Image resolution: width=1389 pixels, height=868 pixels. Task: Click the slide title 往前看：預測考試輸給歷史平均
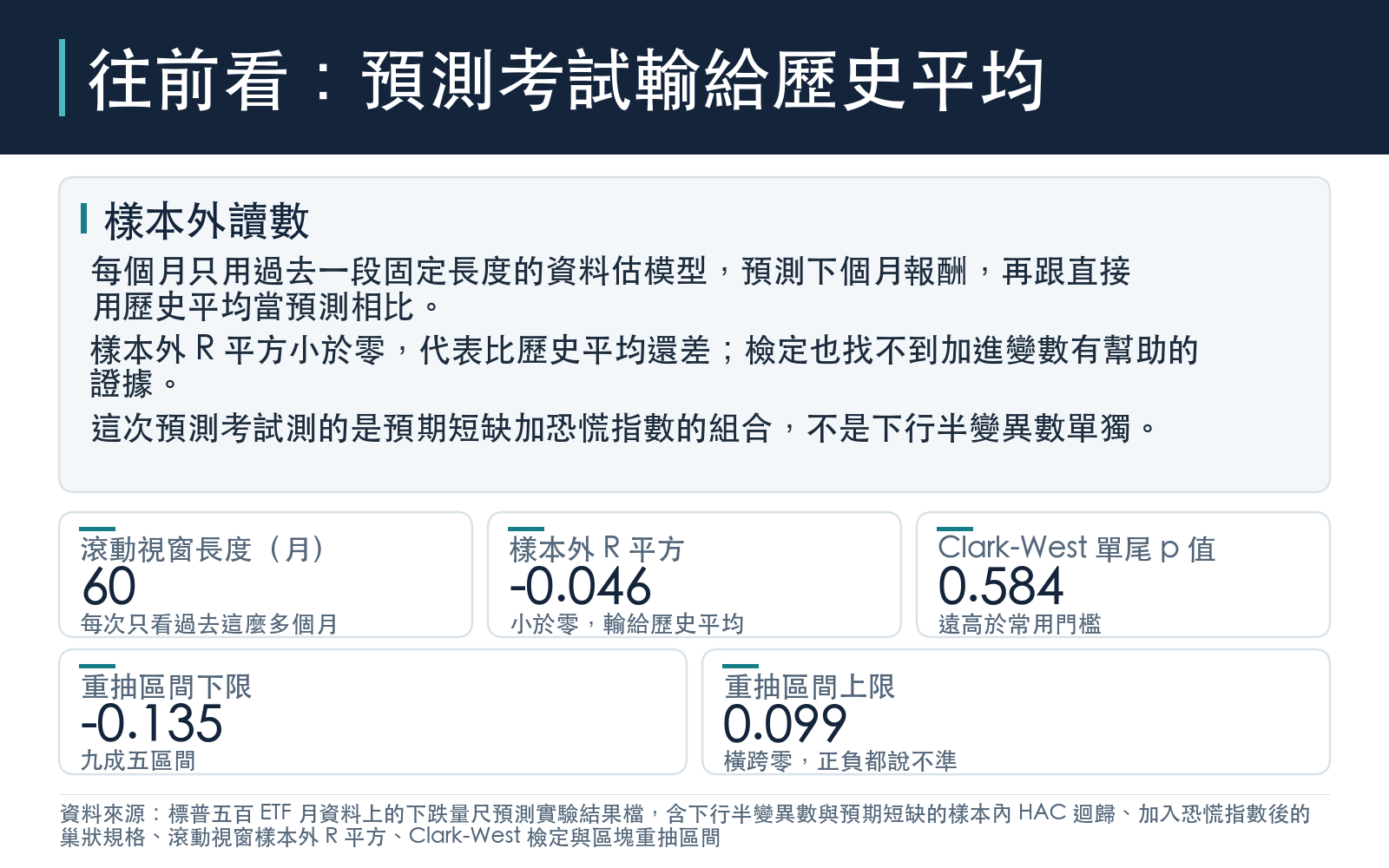pos(566,80)
